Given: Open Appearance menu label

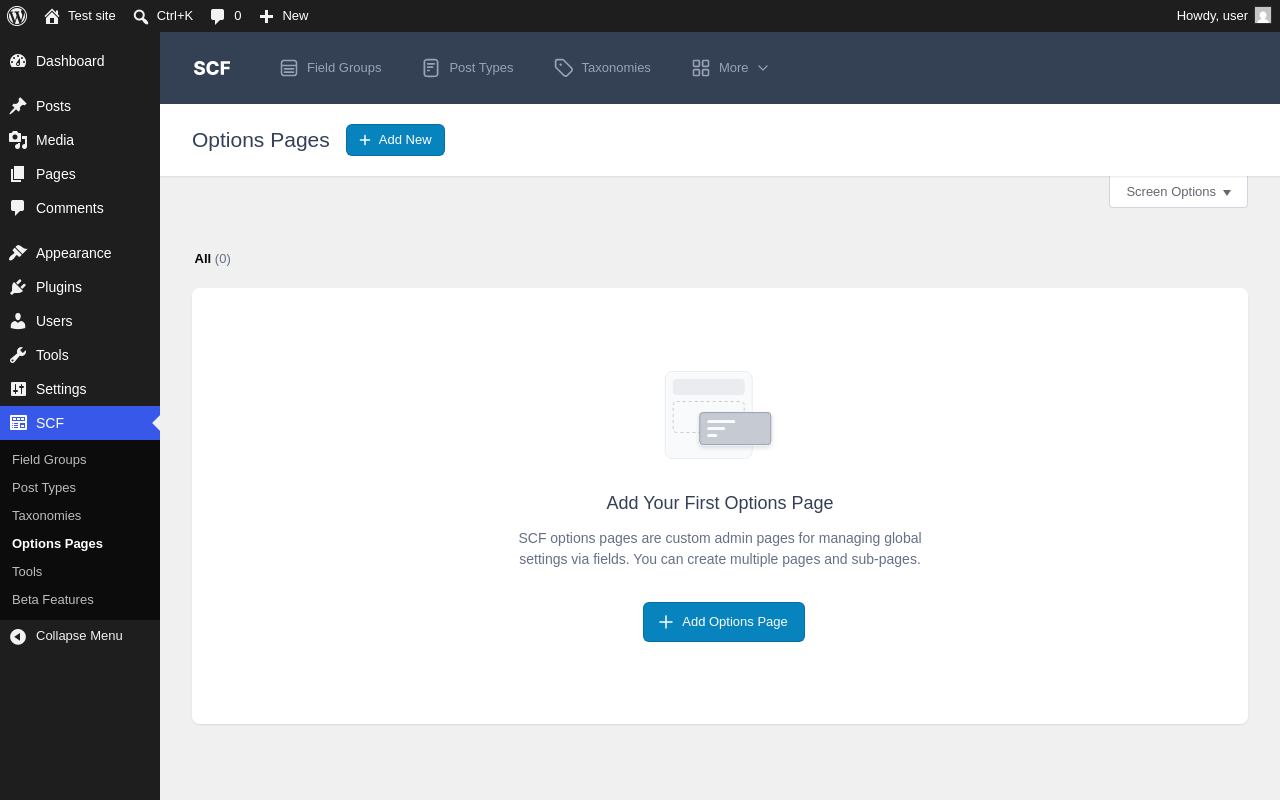Looking at the screenshot, I should click(74, 253).
